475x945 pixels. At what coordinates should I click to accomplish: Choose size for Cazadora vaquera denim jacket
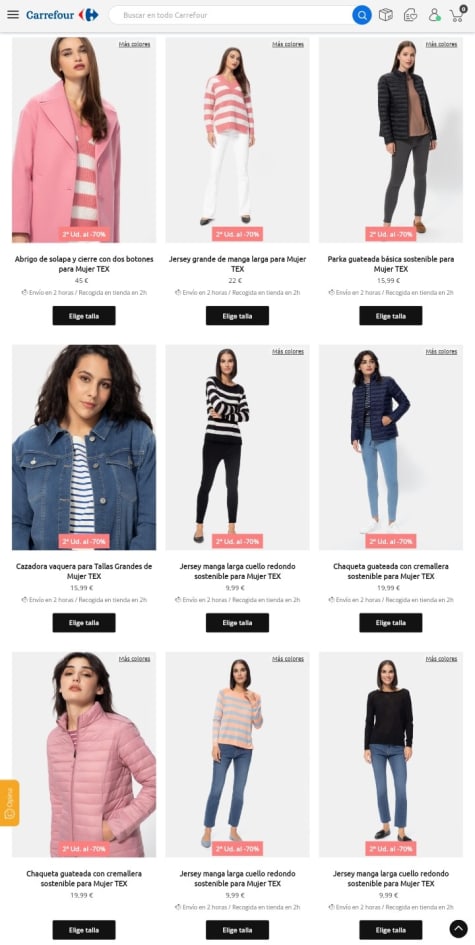pos(84,623)
